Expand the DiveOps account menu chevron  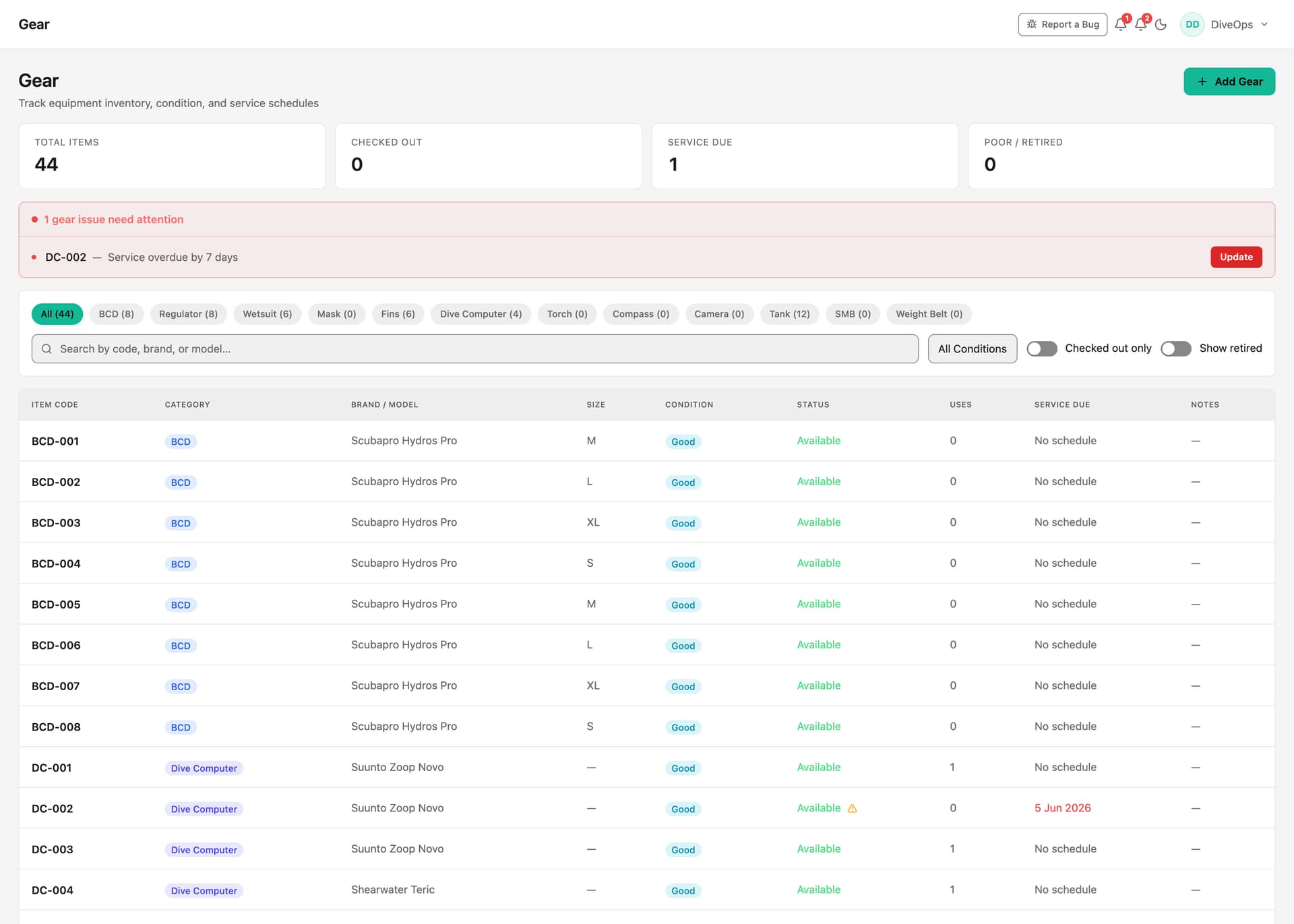(x=1264, y=24)
